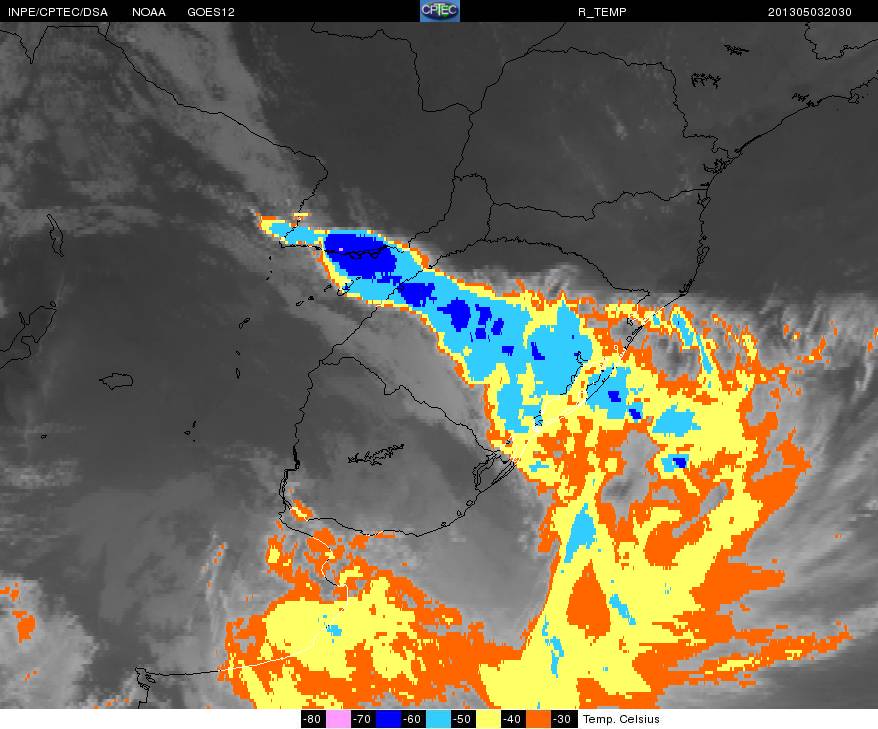The height and width of the screenshot is (729, 878).
Task: Click the -70 legend value
Action: click(x=363, y=719)
